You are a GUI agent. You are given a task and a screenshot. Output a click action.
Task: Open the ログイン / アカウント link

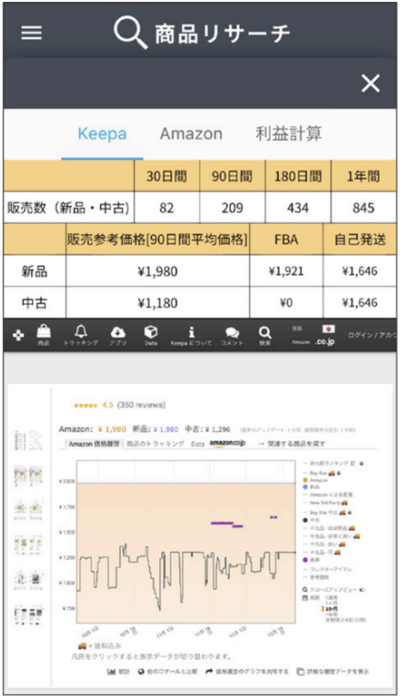point(372,335)
